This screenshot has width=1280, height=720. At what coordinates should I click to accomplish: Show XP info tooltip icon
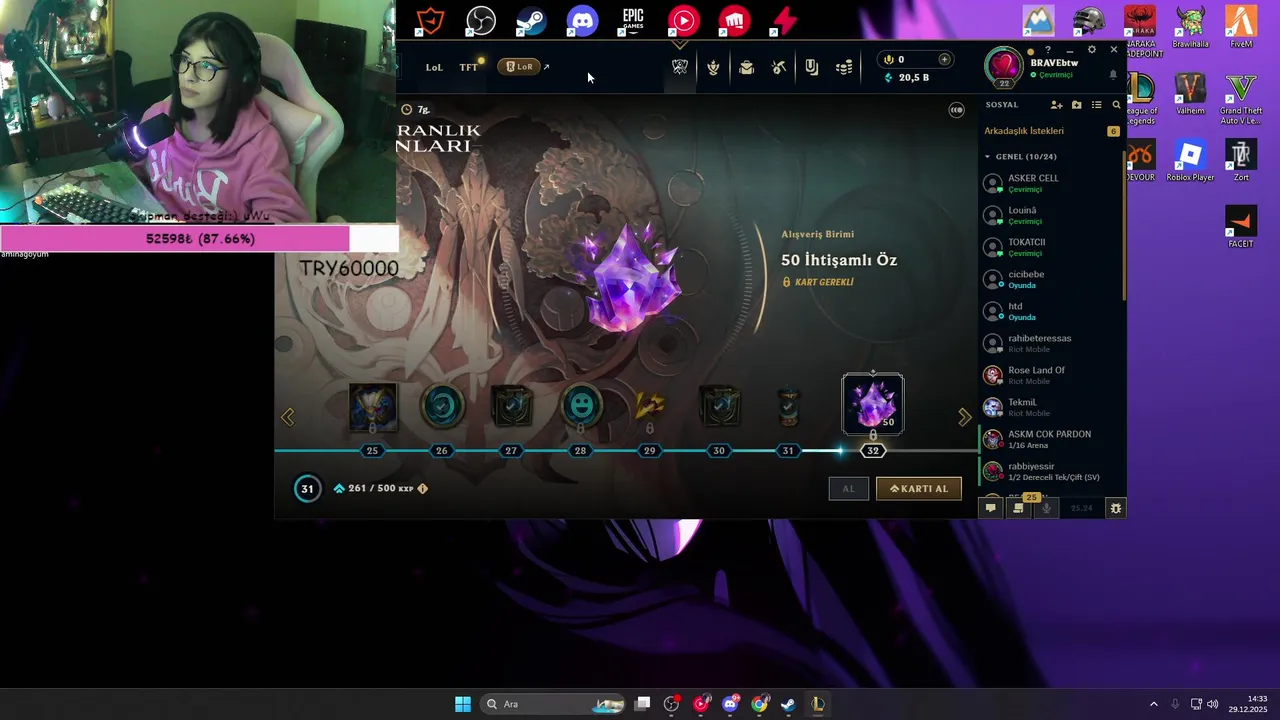point(422,488)
